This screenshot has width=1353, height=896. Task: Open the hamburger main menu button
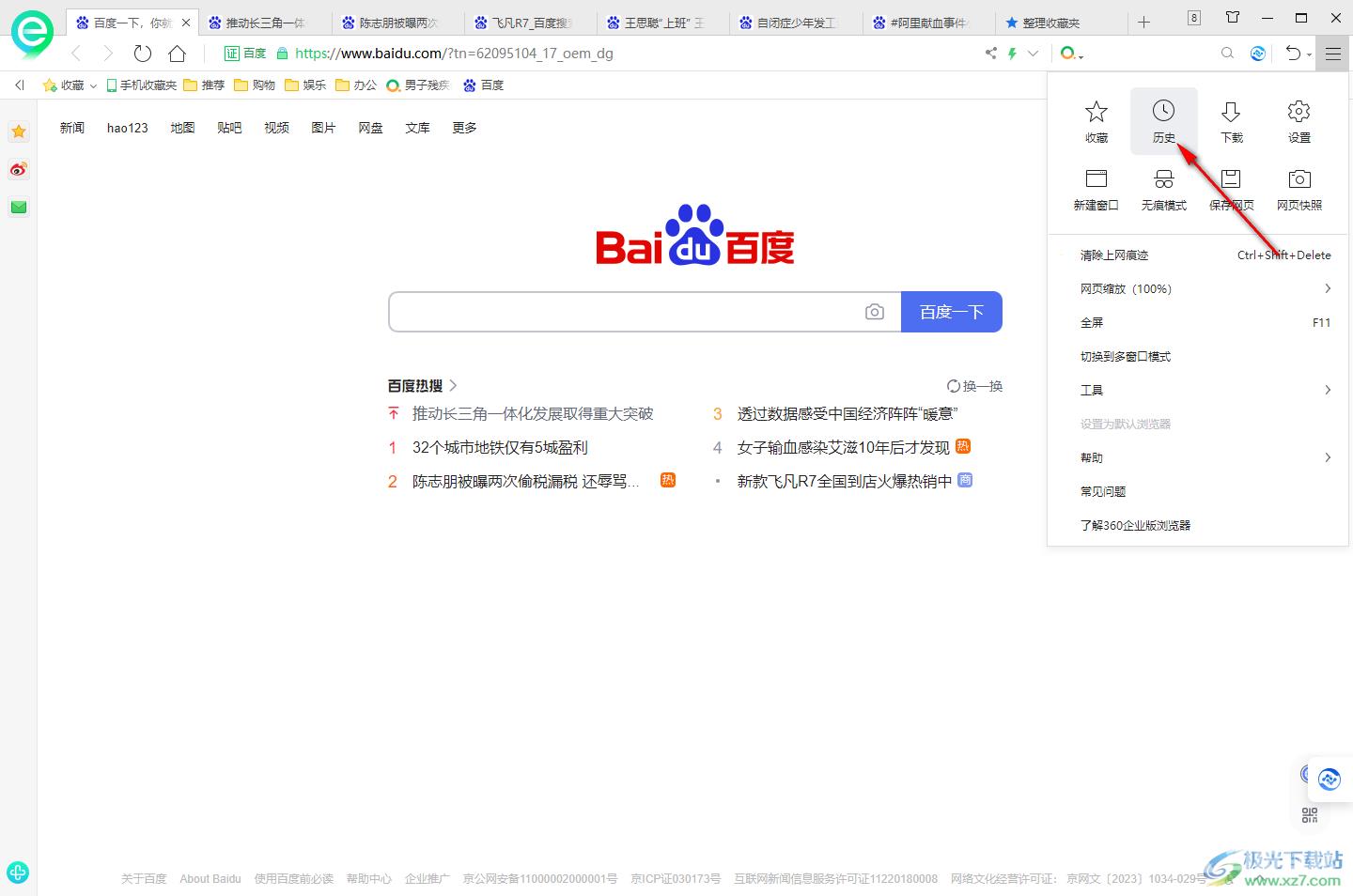point(1332,54)
